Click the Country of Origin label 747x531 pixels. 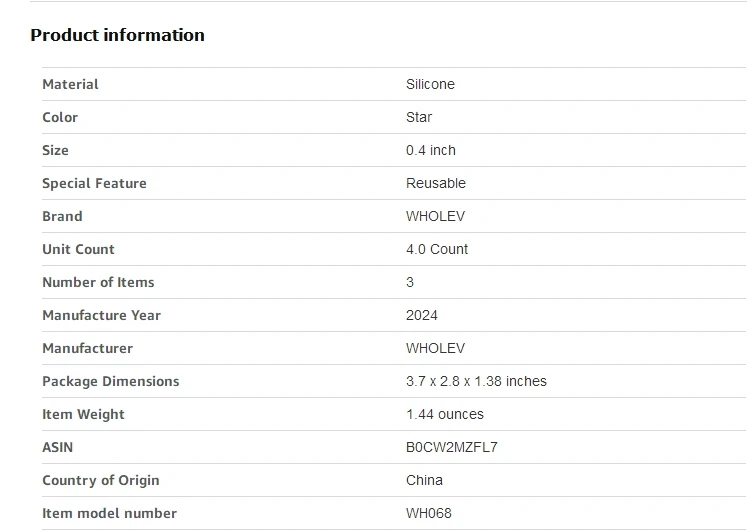click(x=100, y=480)
